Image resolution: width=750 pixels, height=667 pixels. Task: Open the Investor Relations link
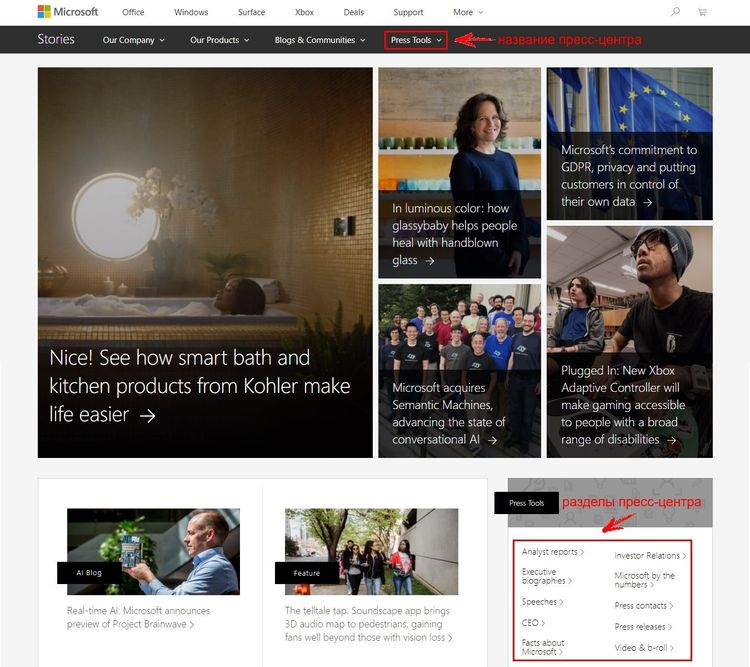[x=650, y=556]
